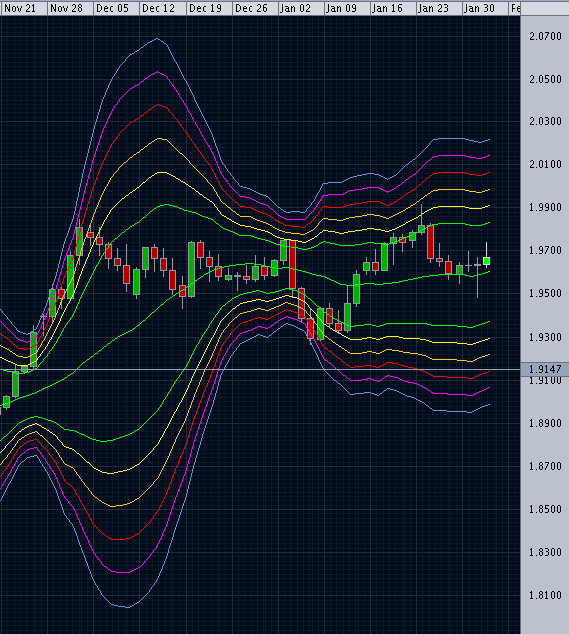Select the 1.8900 price level

[x=546, y=423]
